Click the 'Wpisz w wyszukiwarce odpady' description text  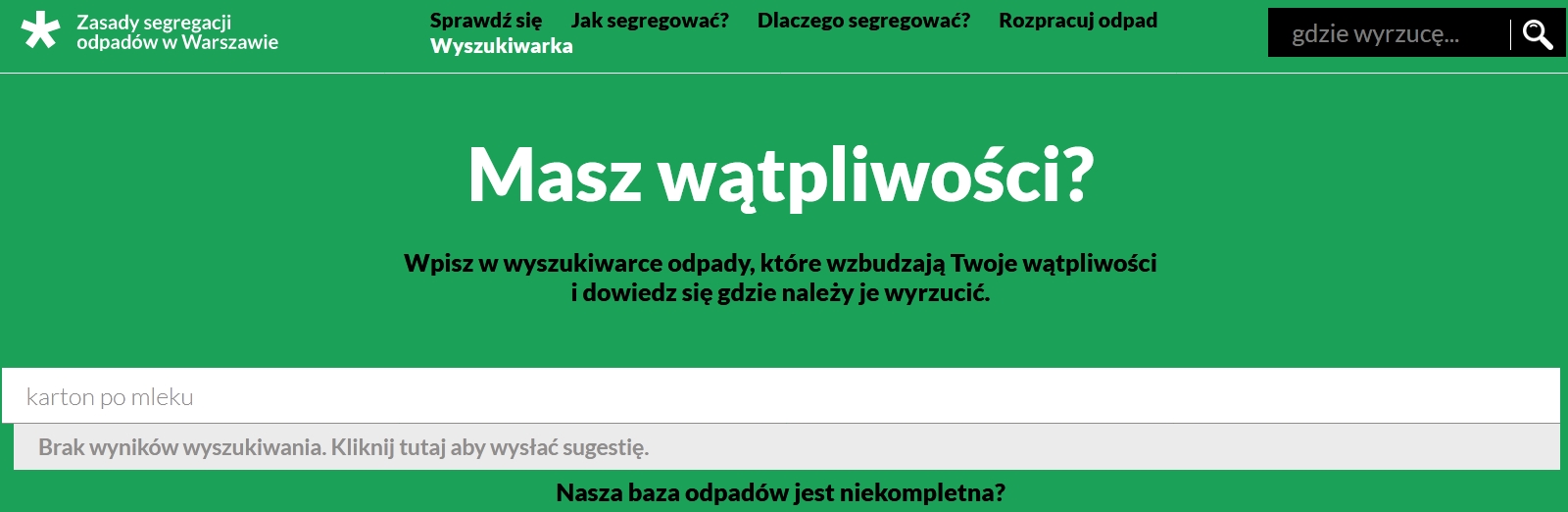pyautogui.click(x=781, y=278)
